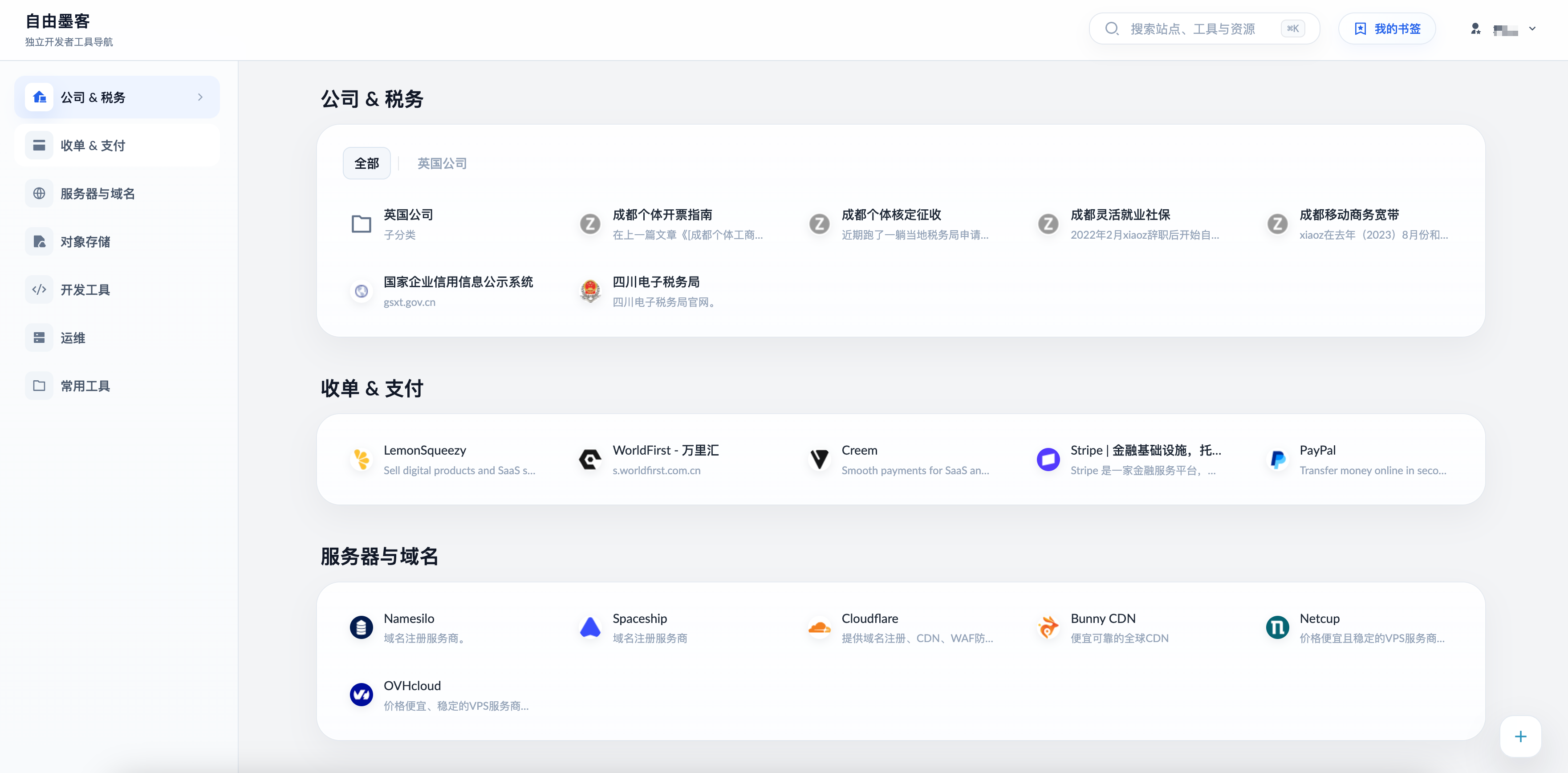Screen dimensions: 1568x773
Task: Open the user account dropdown arrow
Action: [x=1533, y=28]
